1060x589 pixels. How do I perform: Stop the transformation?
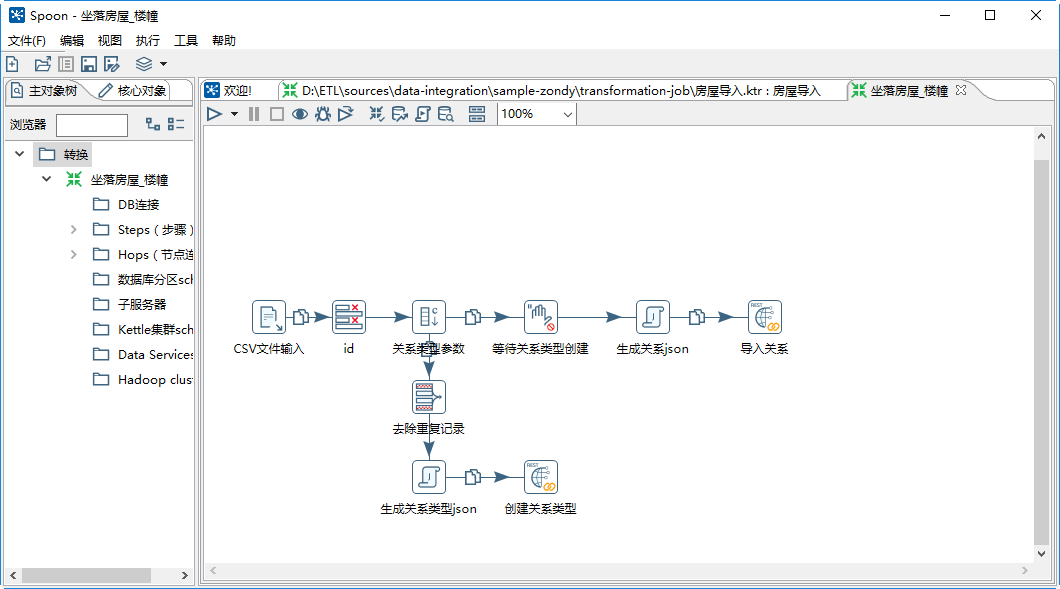[x=276, y=114]
